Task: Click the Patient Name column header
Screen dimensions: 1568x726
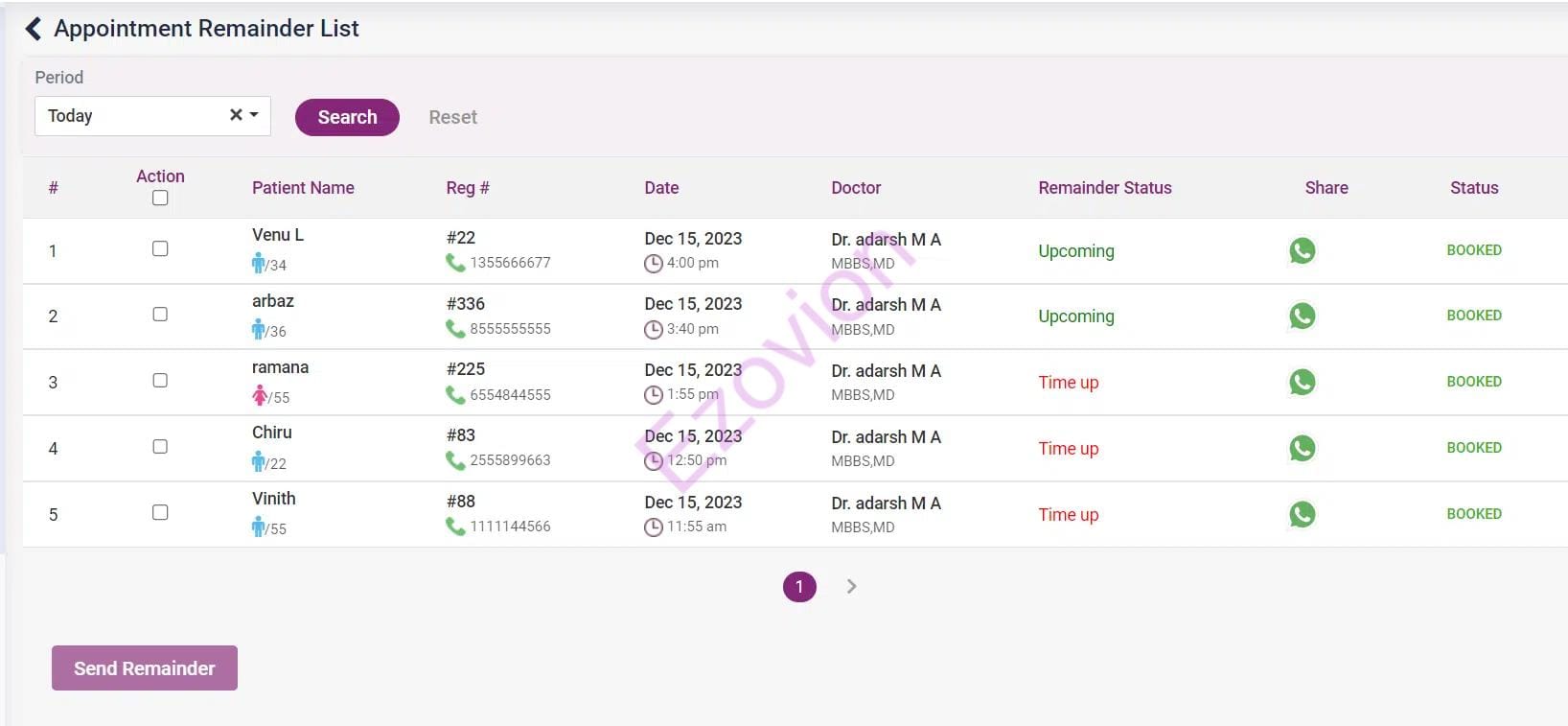Action: coord(303,188)
